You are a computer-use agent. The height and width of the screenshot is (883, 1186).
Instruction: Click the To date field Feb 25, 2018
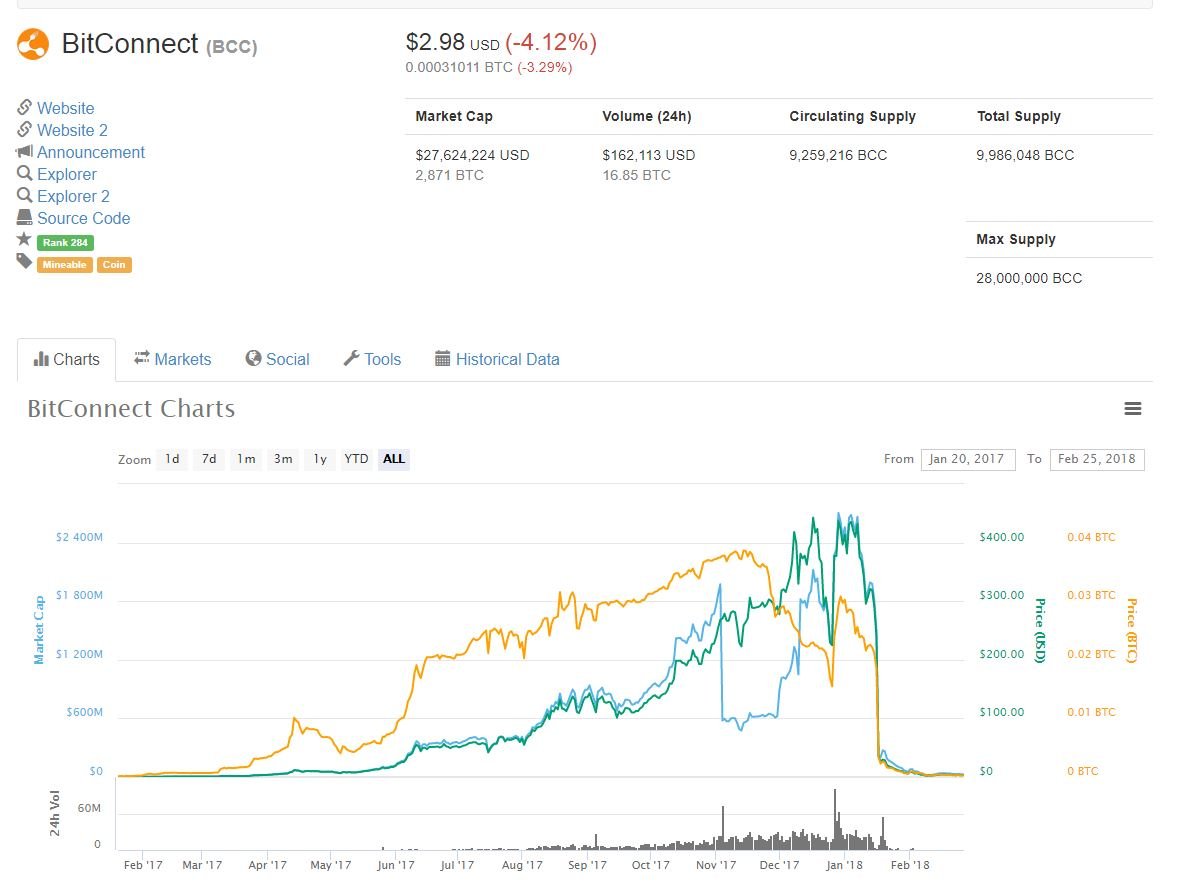click(1097, 459)
